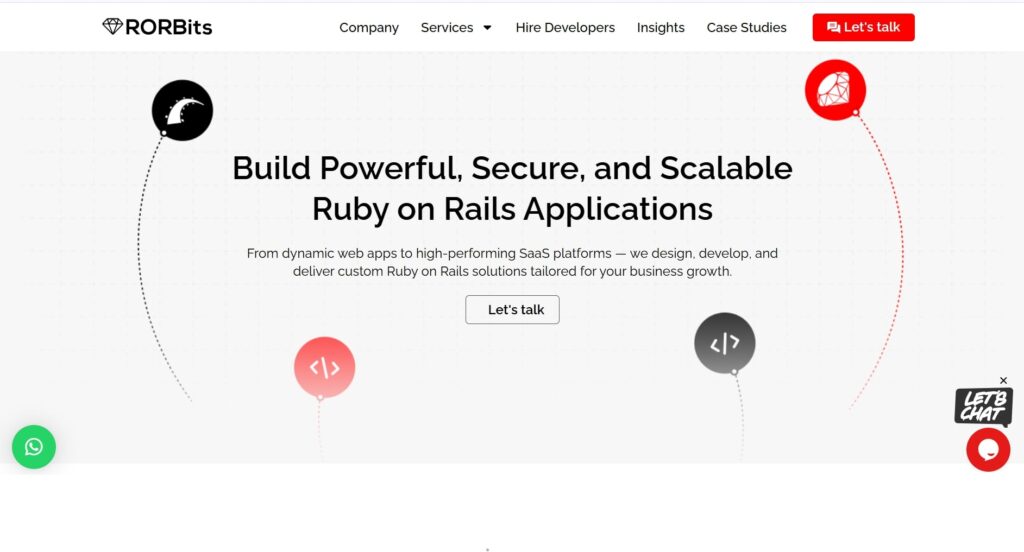Dismiss the Let's Chat popup with X

pyautogui.click(x=1004, y=381)
